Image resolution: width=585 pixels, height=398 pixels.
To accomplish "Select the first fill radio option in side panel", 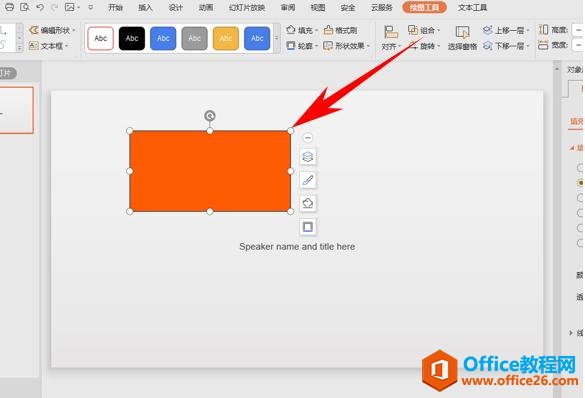I will pos(581,167).
